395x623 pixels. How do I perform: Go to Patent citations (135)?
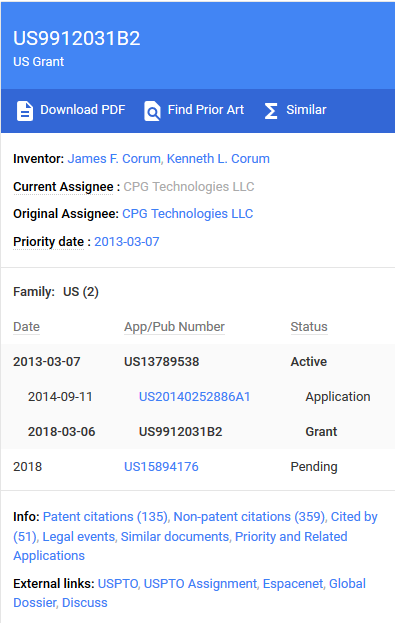coord(105,517)
